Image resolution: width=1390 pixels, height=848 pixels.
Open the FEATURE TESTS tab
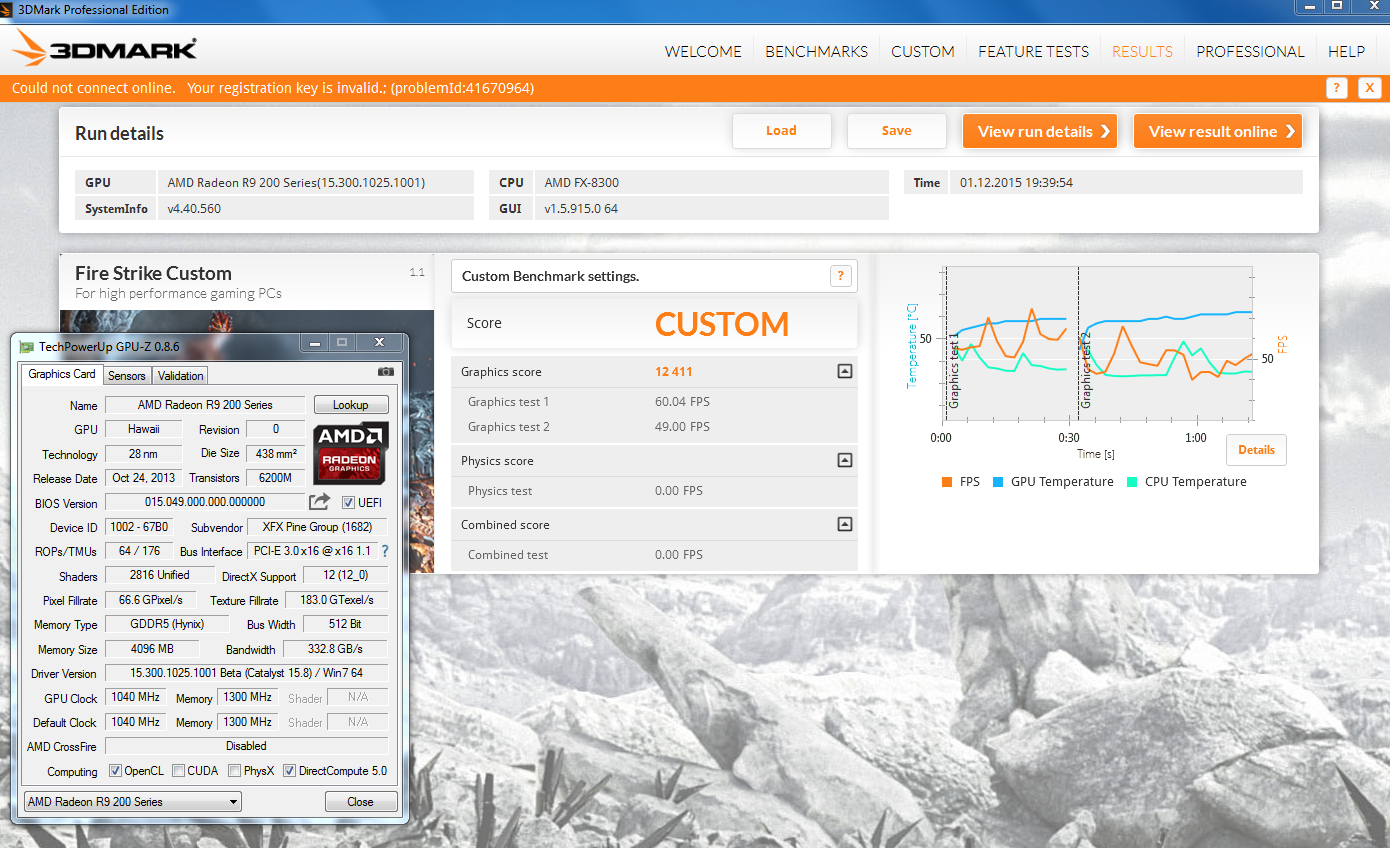1033,51
